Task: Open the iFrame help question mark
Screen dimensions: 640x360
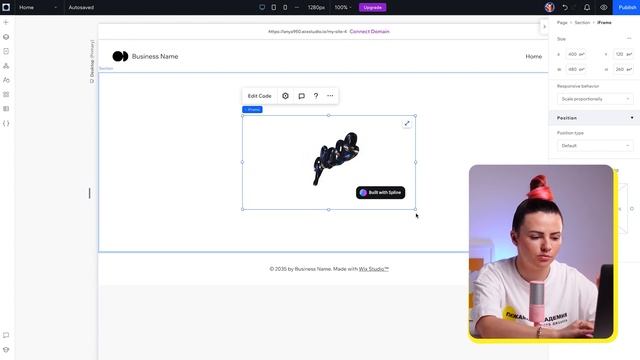Action: [x=316, y=96]
